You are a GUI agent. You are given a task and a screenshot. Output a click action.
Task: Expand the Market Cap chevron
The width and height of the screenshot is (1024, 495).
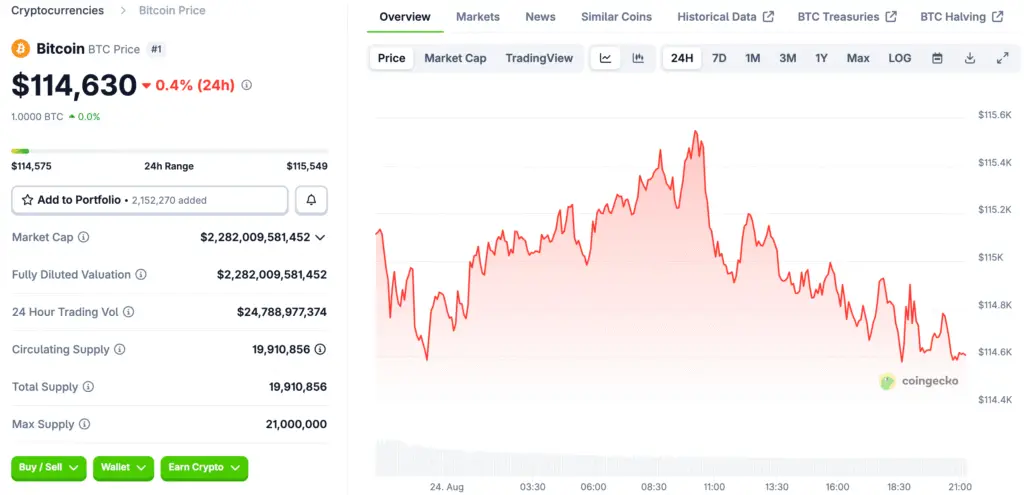[320, 237]
